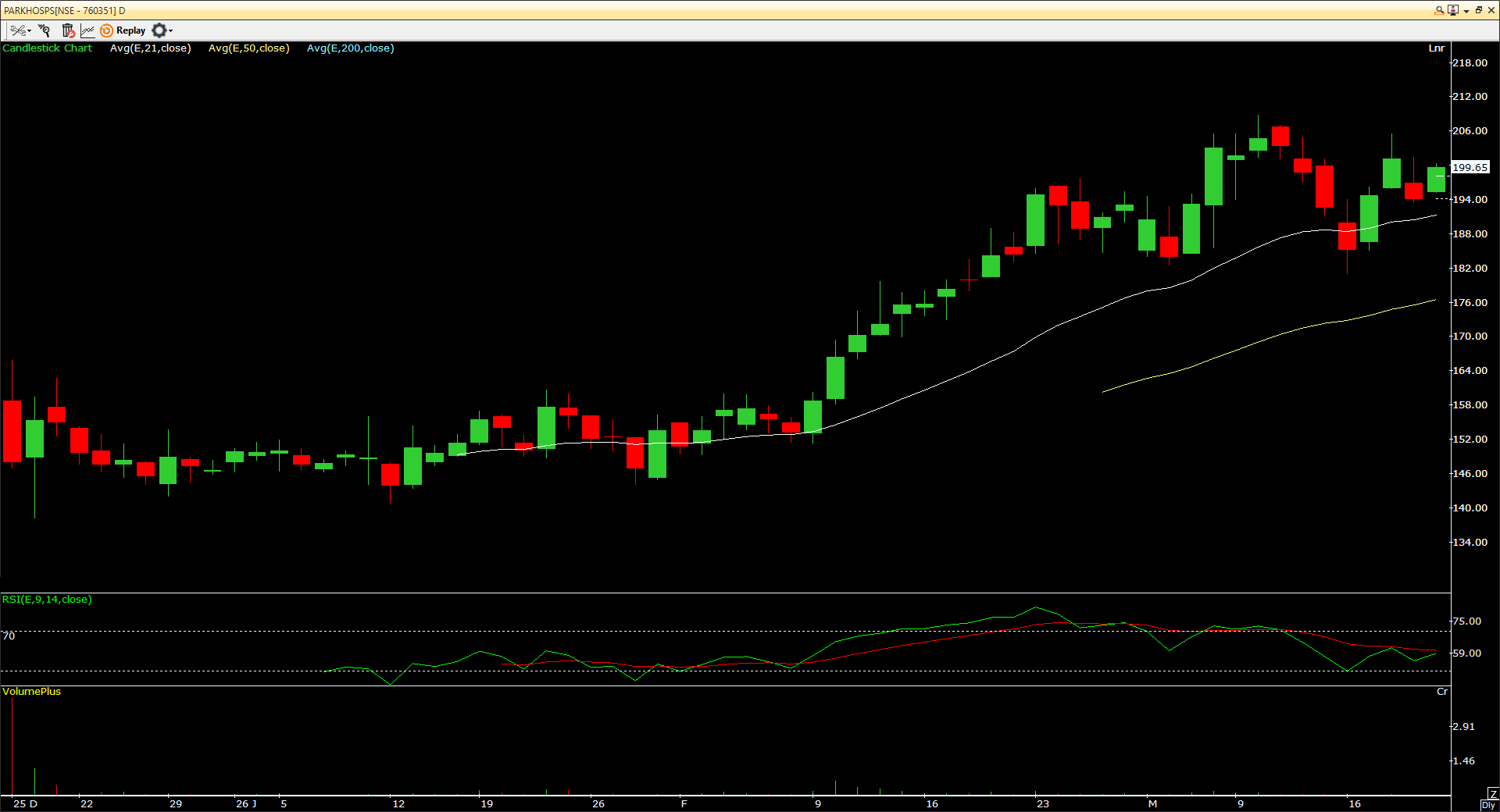Click the Avg(E,200,close) cyan legend label
Screen dimensions: 1500x812
[350, 48]
